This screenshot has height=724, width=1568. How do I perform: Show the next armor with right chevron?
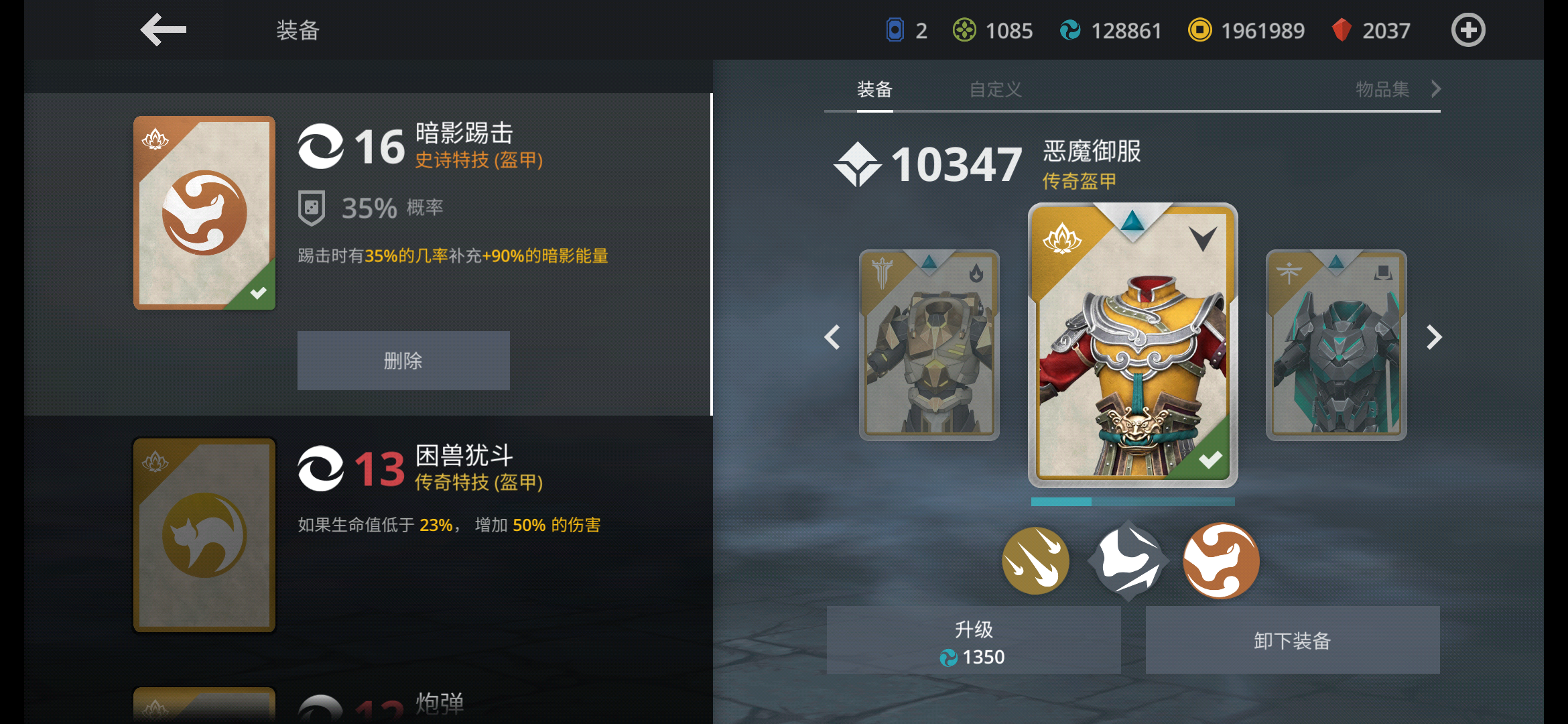click(1433, 337)
